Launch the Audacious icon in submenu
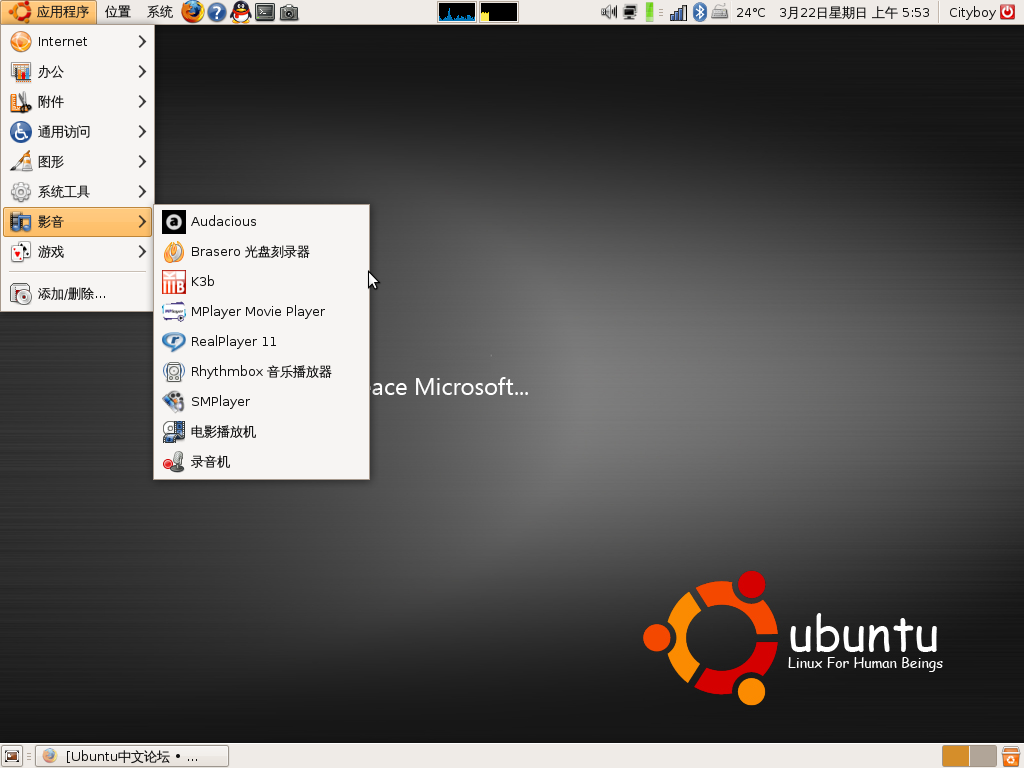 coord(174,222)
